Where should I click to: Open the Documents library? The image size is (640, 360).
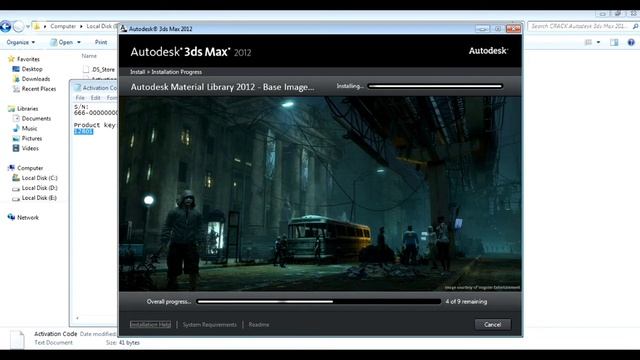coord(36,118)
